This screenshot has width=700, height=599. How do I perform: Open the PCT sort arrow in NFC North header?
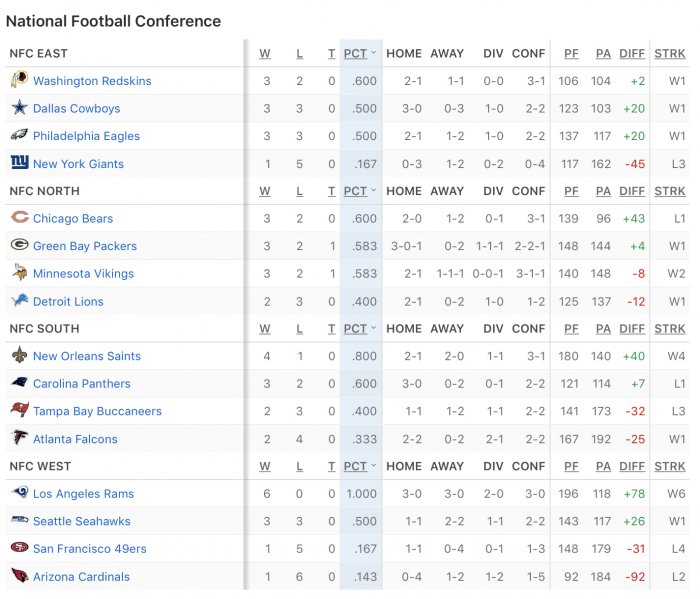(374, 190)
